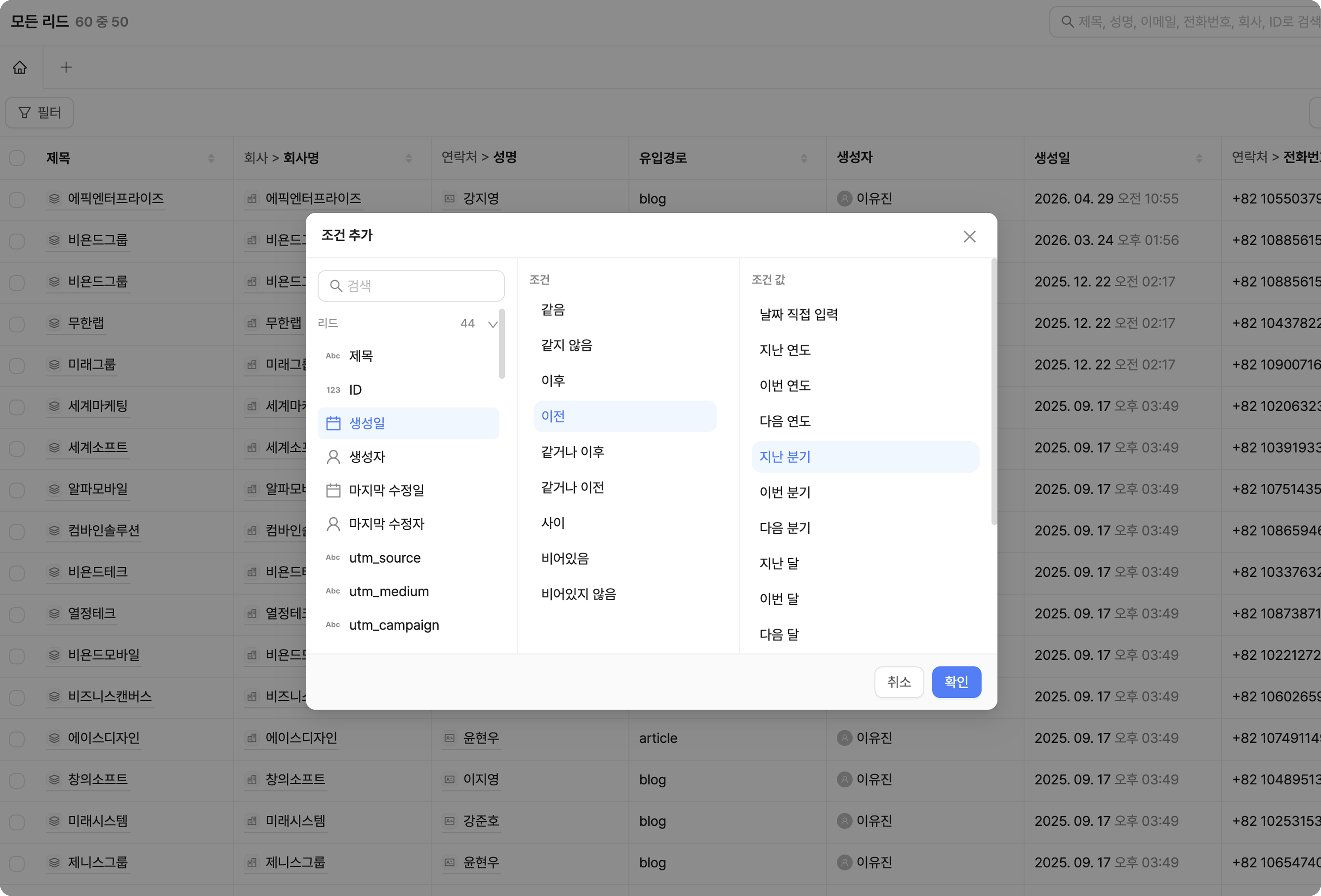Image resolution: width=1321 pixels, height=896 pixels.
Task: Click the home icon tab
Action: pyautogui.click(x=20, y=68)
